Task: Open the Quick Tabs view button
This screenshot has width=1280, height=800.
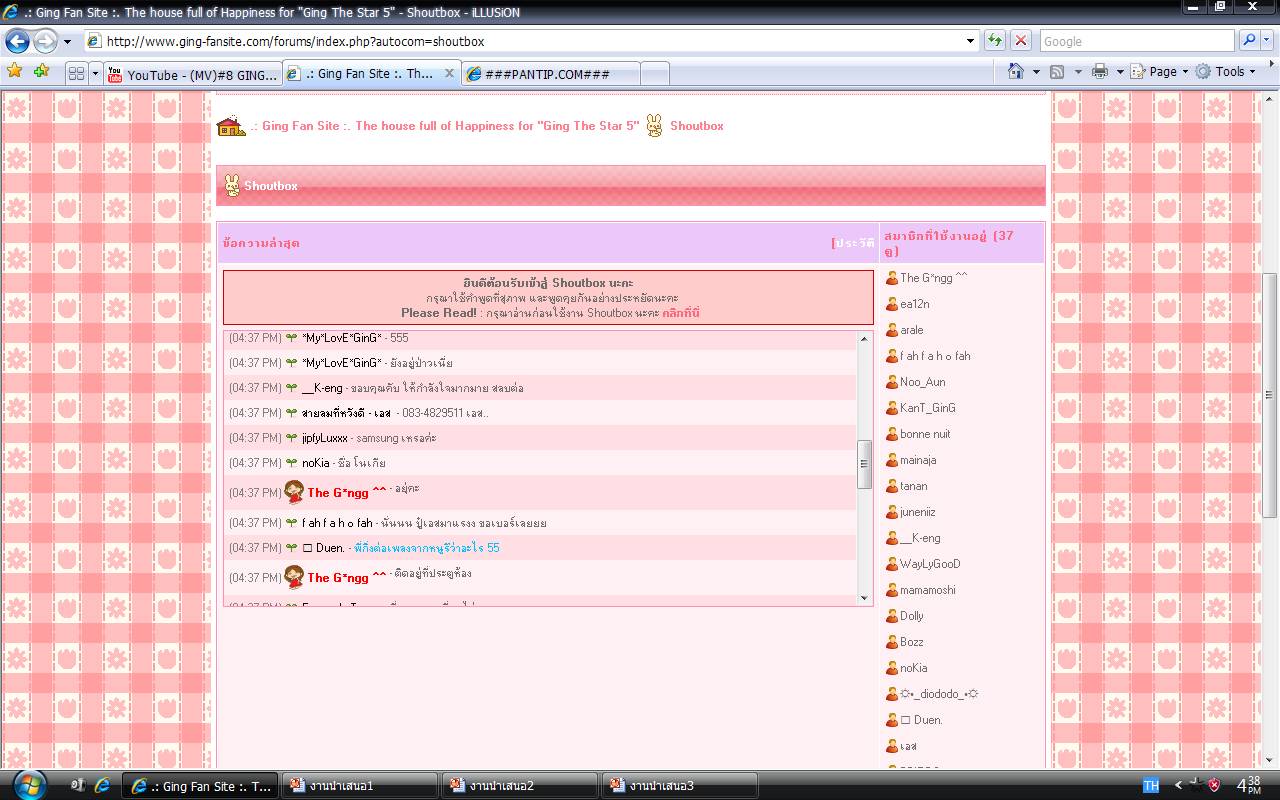Action: pos(76,73)
